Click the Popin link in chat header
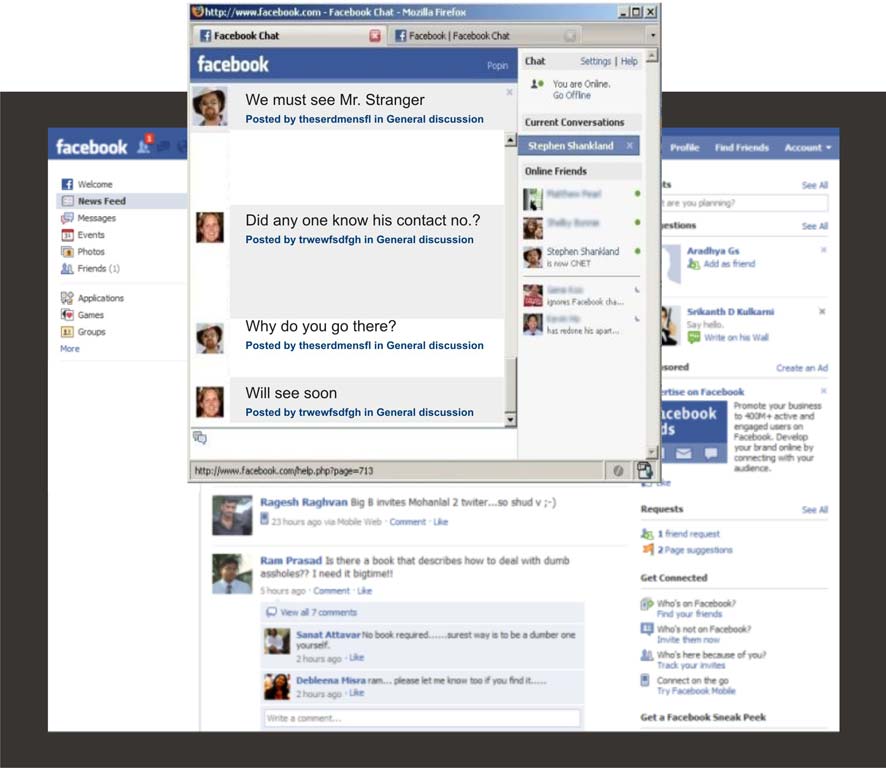This screenshot has width=886, height=768. tap(497, 66)
